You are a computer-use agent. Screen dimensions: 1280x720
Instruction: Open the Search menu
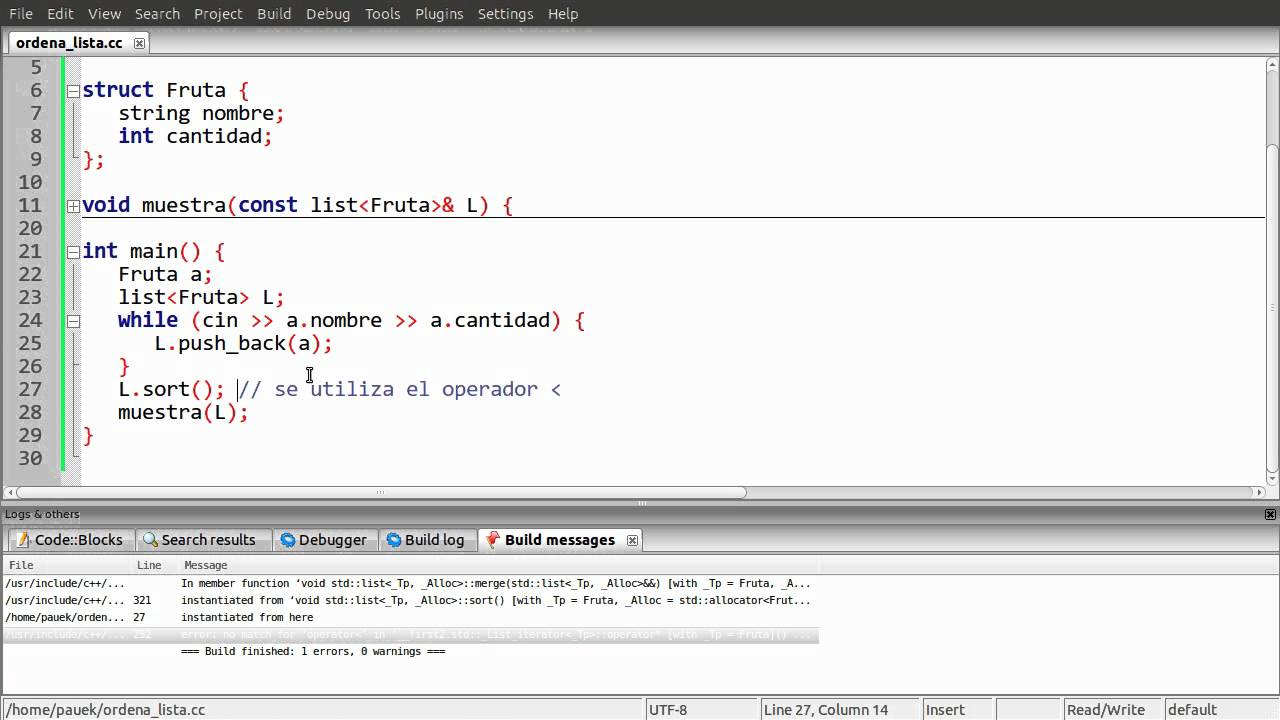157,13
